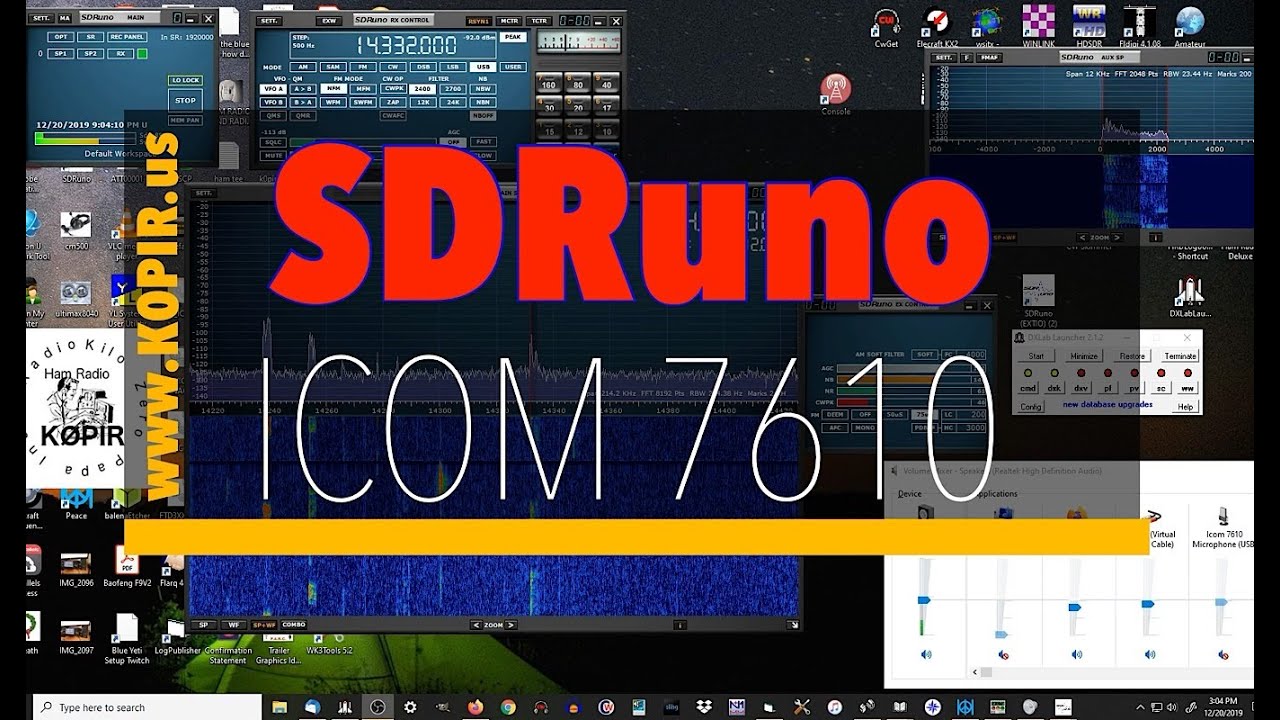
Task: Enable NFM under FM MODE
Action: pyautogui.click(x=333, y=88)
